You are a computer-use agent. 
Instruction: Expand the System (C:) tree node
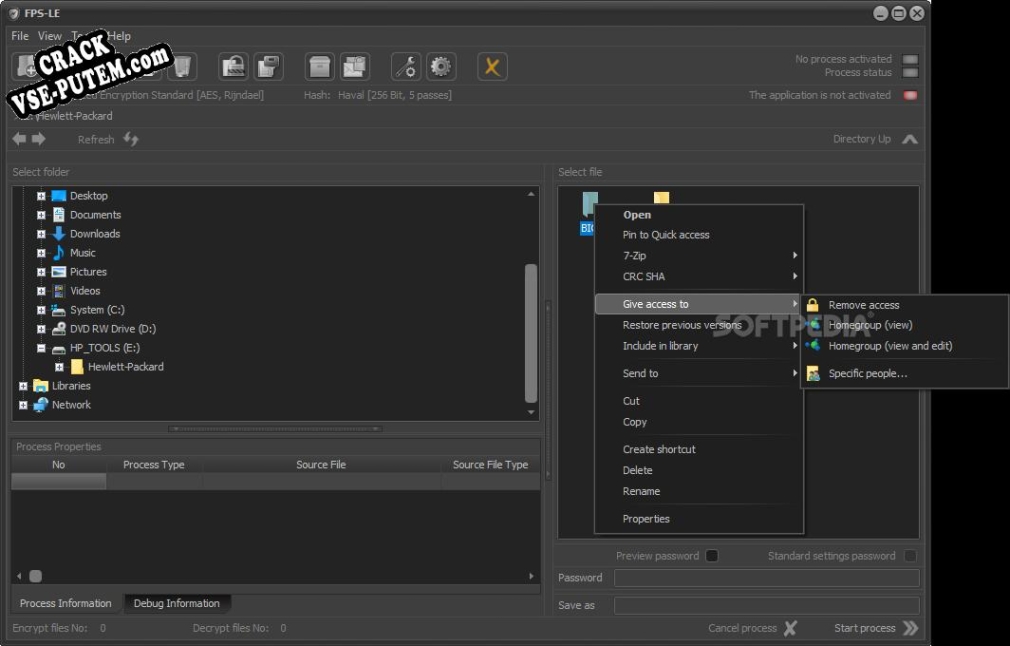coord(41,310)
